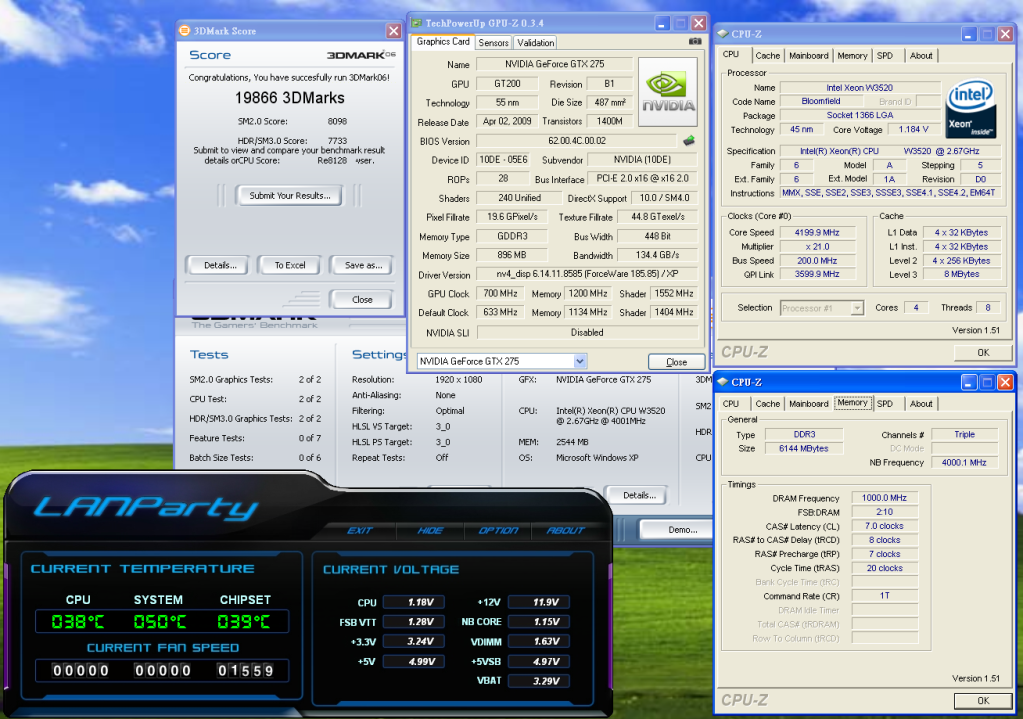This screenshot has width=1023, height=719.
Task: Click the Intel Xeon logo in CPU-Z
Action: click(971, 109)
